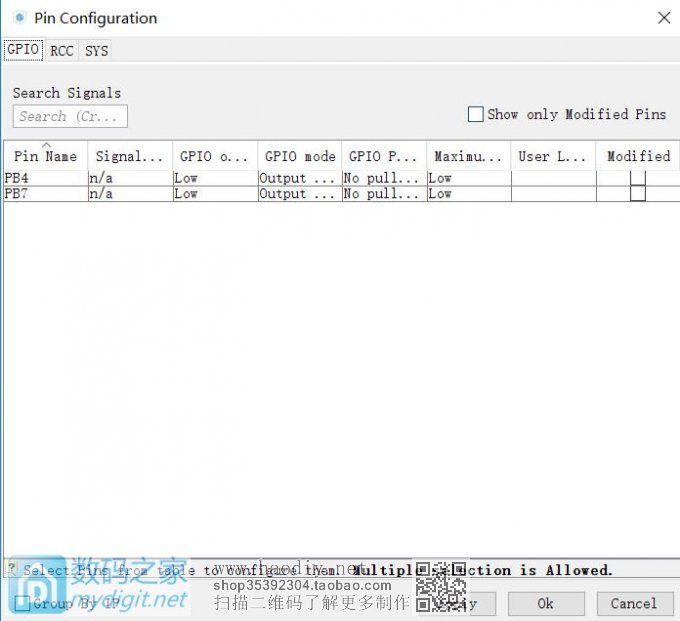Image resolution: width=680 pixels, height=621 pixels.
Task: Select the SYS tab
Action: [96, 50]
